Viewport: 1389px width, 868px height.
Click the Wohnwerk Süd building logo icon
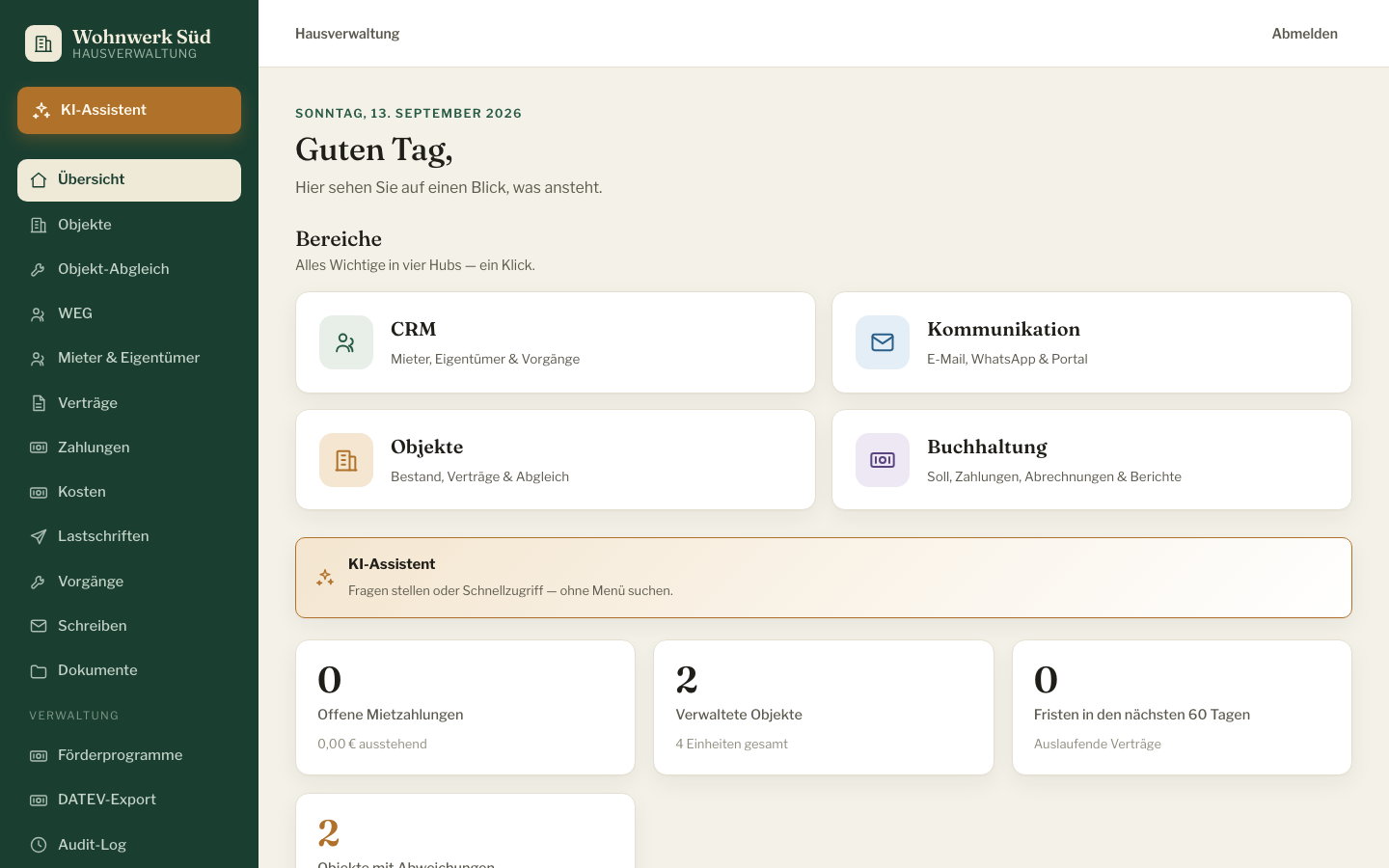click(43, 43)
